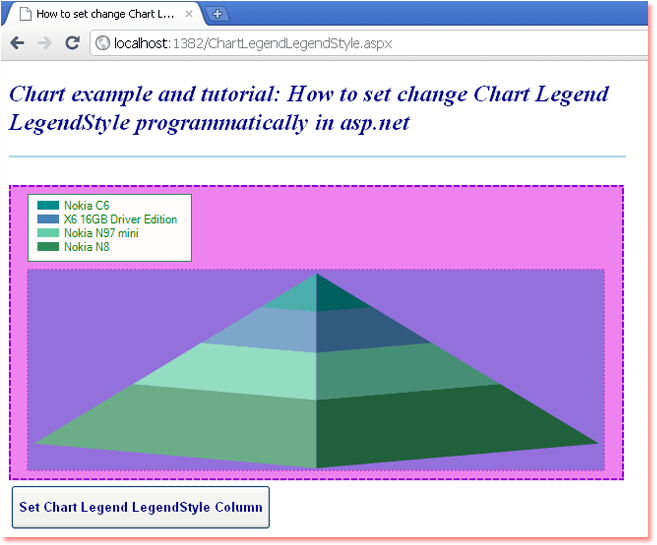The image size is (657, 545).
Task: Select the 'How to set change Chart L...' tab
Action: [103, 14]
